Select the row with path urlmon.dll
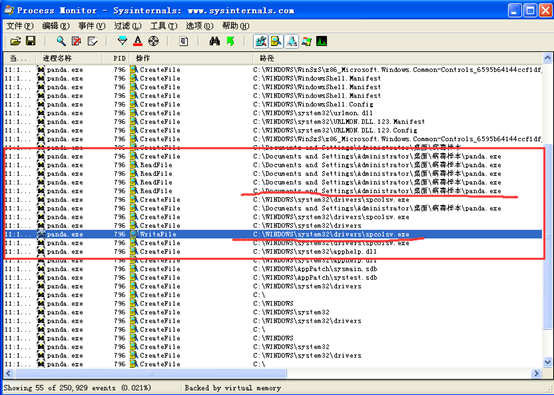 273,113
